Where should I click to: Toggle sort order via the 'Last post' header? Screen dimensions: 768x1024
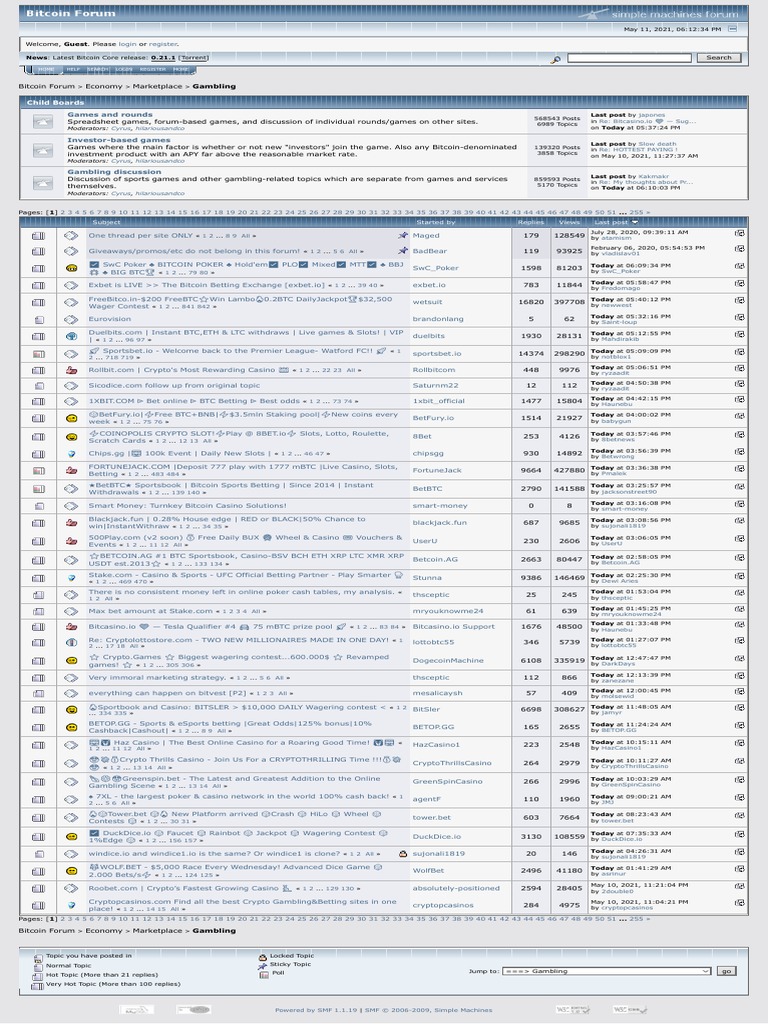point(616,222)
